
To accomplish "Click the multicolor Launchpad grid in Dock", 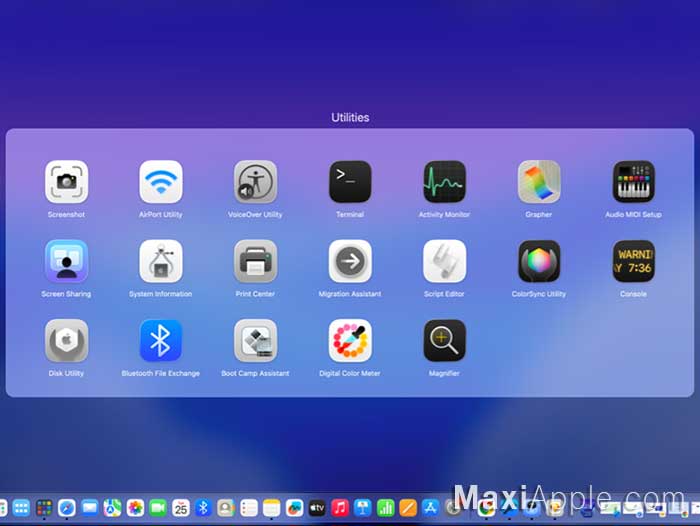I will pos(44,508).
